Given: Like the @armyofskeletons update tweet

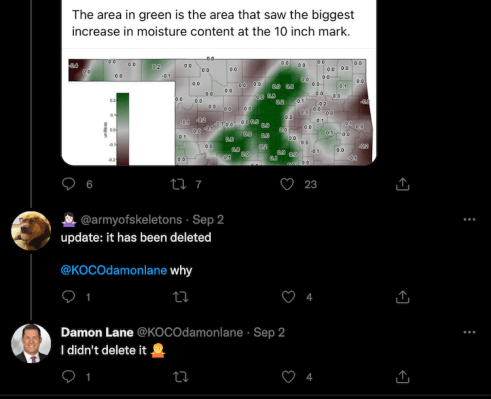Looking at the screenshot, I should pos(288,297).
